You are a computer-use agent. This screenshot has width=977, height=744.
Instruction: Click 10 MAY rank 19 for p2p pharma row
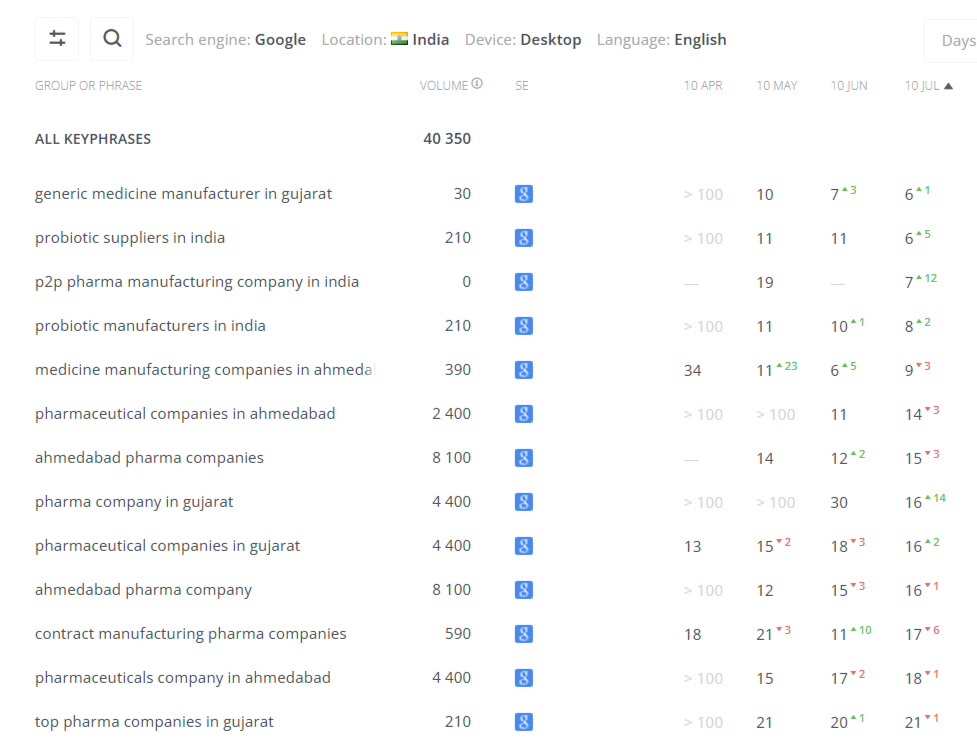[x=765, y=283]
